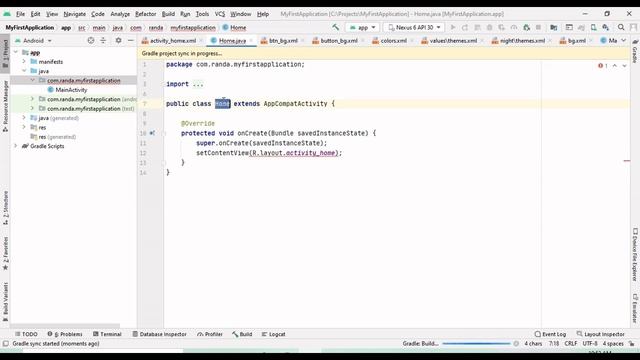Toggle the Favorites tool window side tab

5,253
